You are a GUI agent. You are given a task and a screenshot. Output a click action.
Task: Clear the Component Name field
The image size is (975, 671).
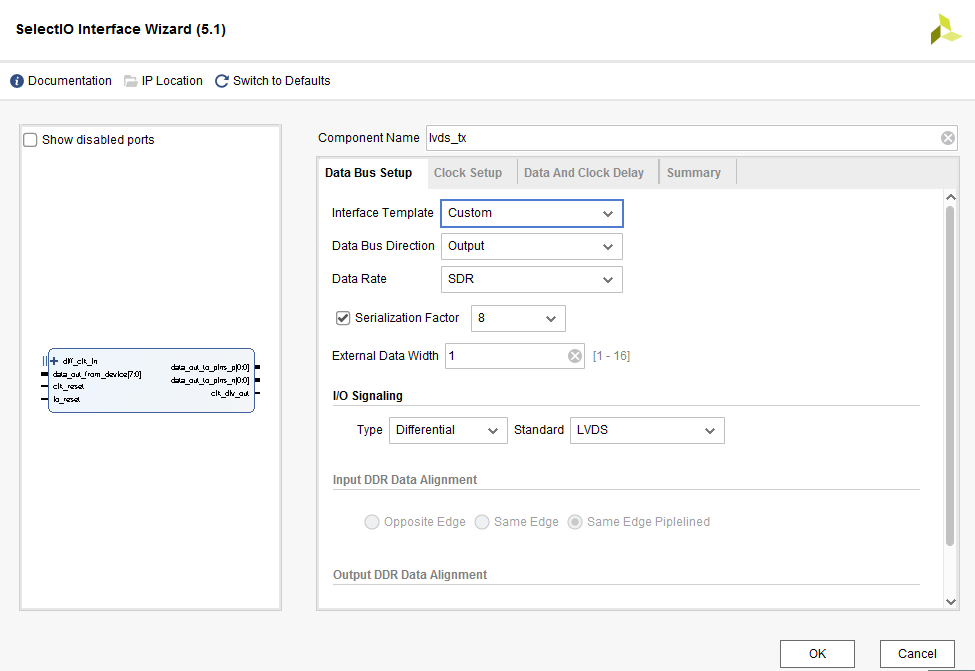[x=948, y=138]
